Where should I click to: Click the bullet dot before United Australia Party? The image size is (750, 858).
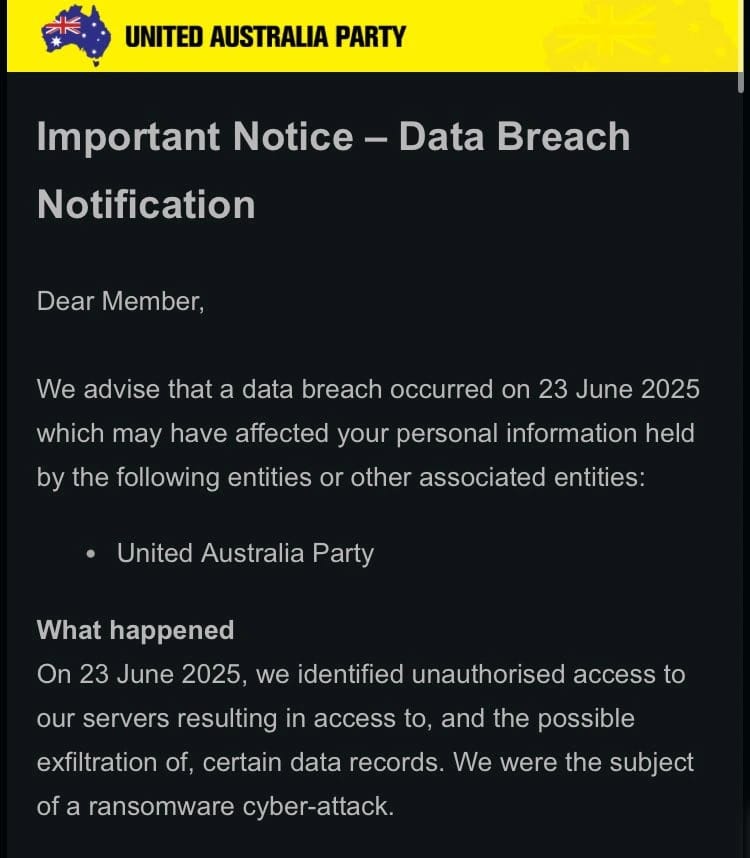[x=91, y=554]
